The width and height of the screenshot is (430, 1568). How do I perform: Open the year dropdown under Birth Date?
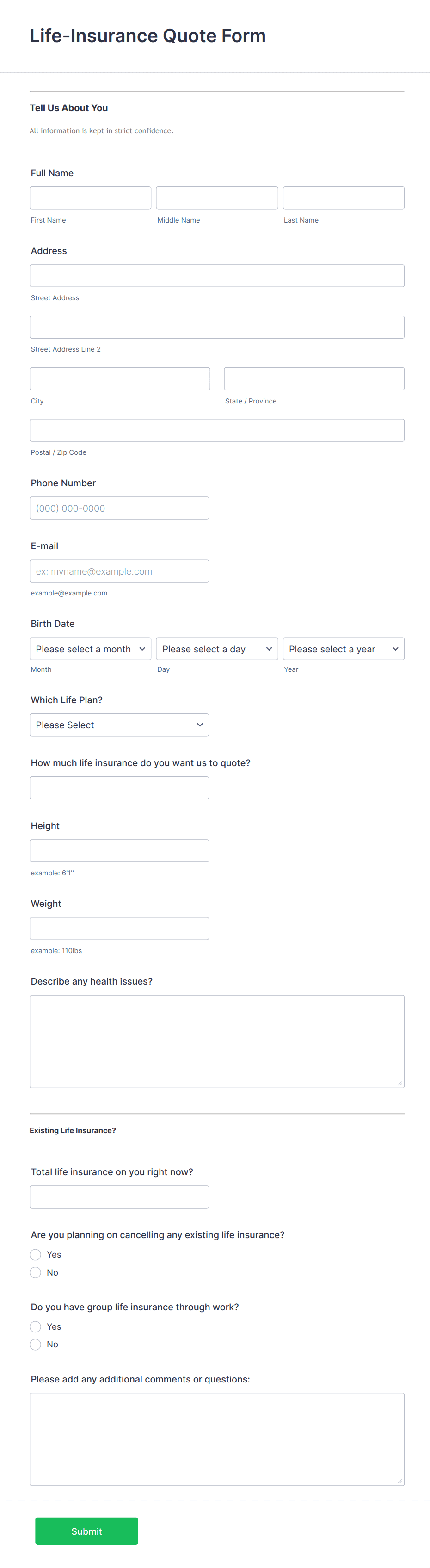click(343, 648)
